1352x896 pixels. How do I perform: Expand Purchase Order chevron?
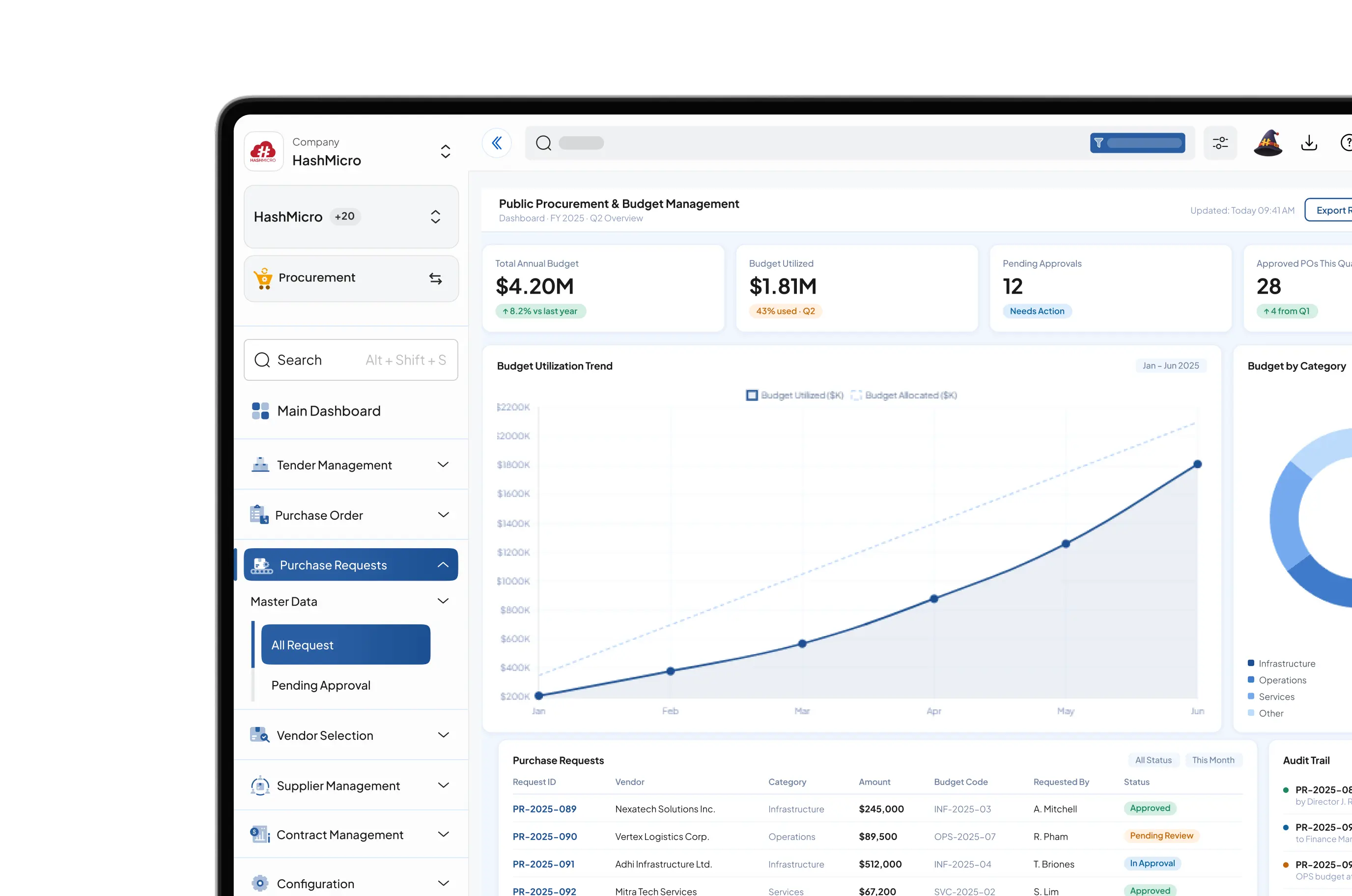tap(443, 515)
